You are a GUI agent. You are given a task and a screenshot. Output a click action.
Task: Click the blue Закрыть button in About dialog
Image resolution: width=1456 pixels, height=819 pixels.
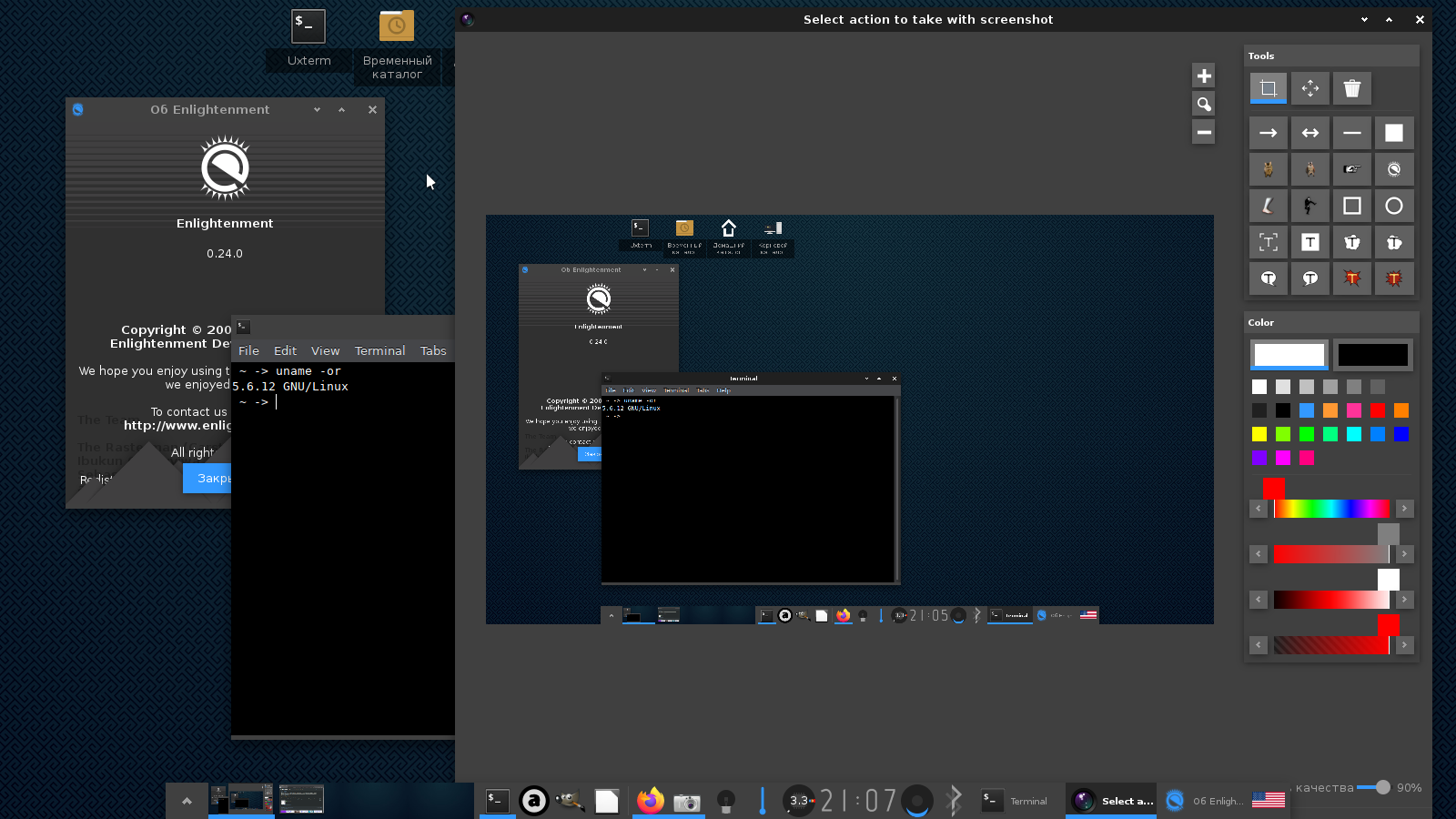click(x=207, y=478)
